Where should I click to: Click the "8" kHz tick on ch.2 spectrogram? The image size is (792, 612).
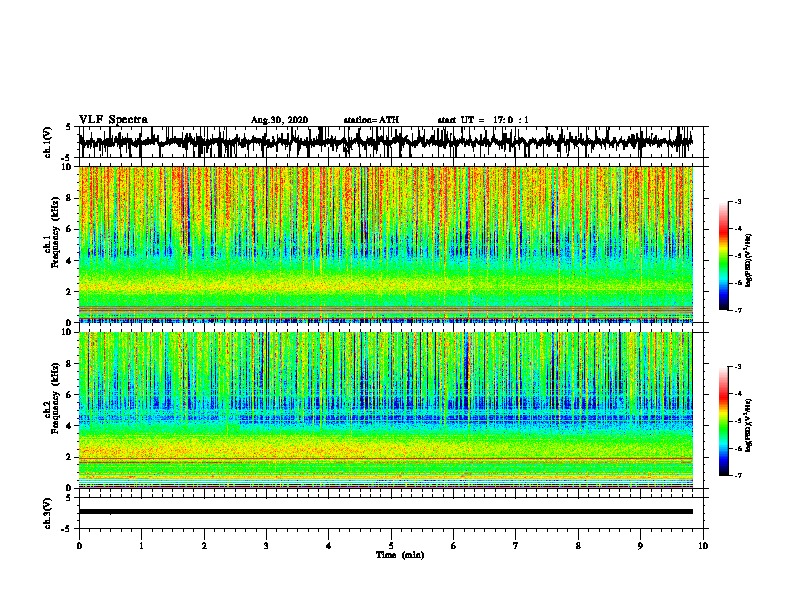70,364
